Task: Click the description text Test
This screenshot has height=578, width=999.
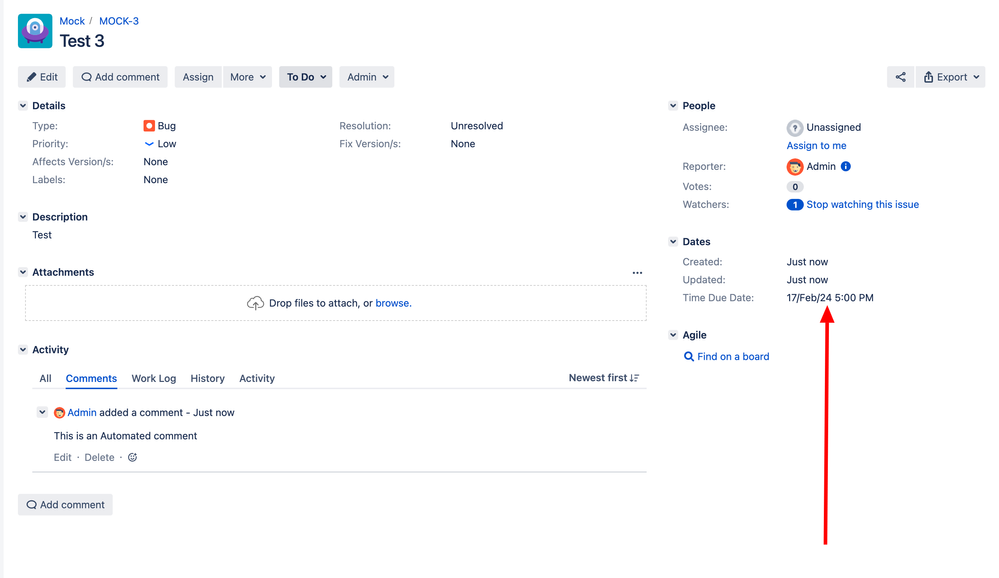Action: [x=42, y=235]
